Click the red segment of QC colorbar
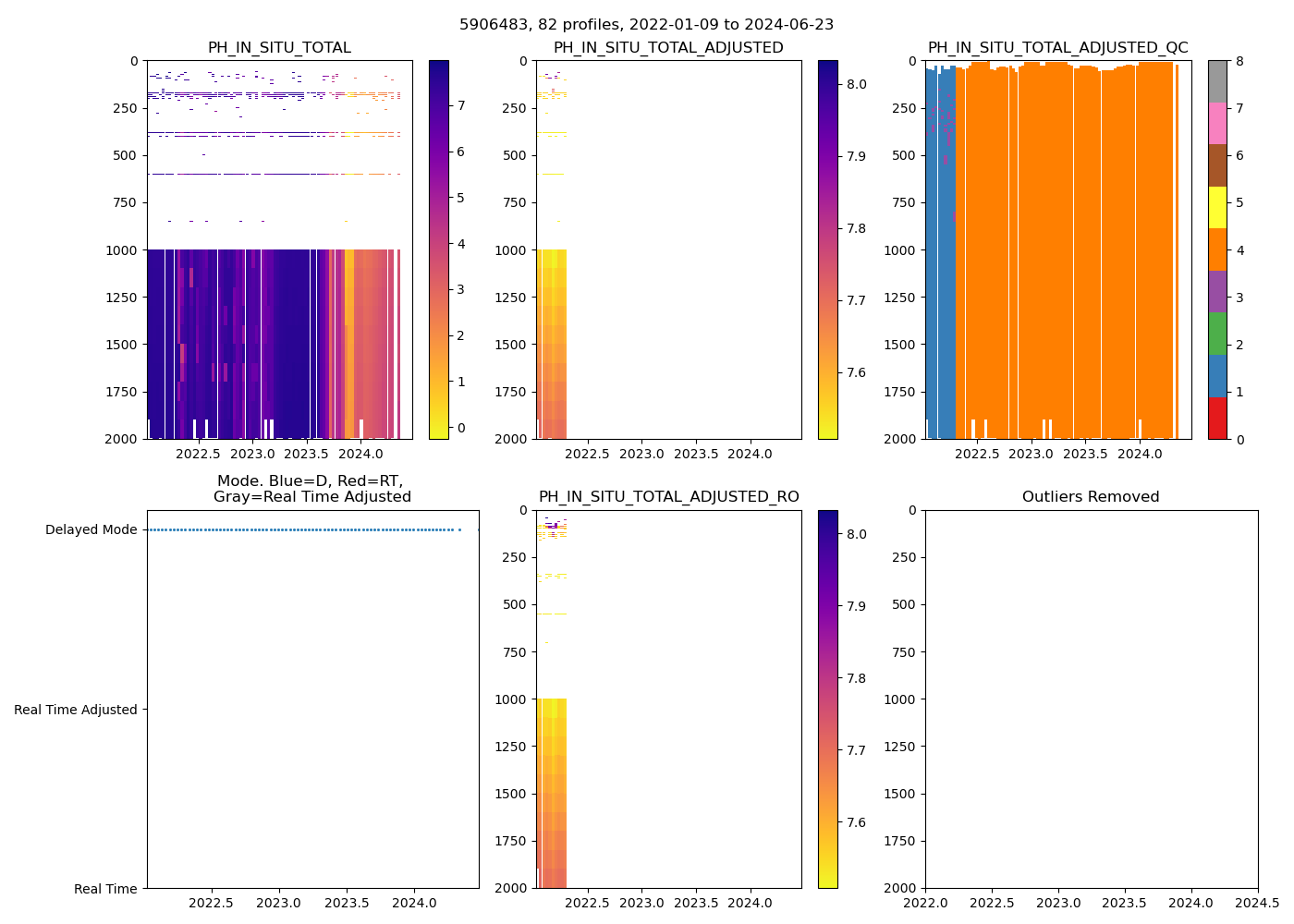The image size is (1294, 924). coord(1217,418)
